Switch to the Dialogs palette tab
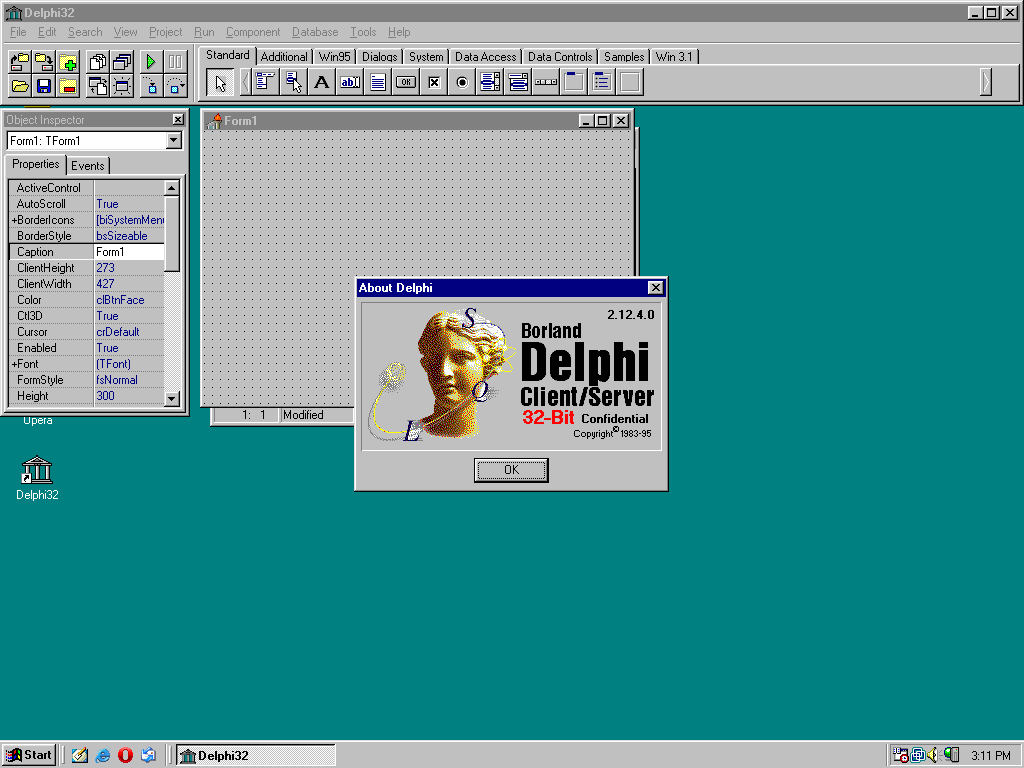1024x768 pixels. (x=379, y=57)
